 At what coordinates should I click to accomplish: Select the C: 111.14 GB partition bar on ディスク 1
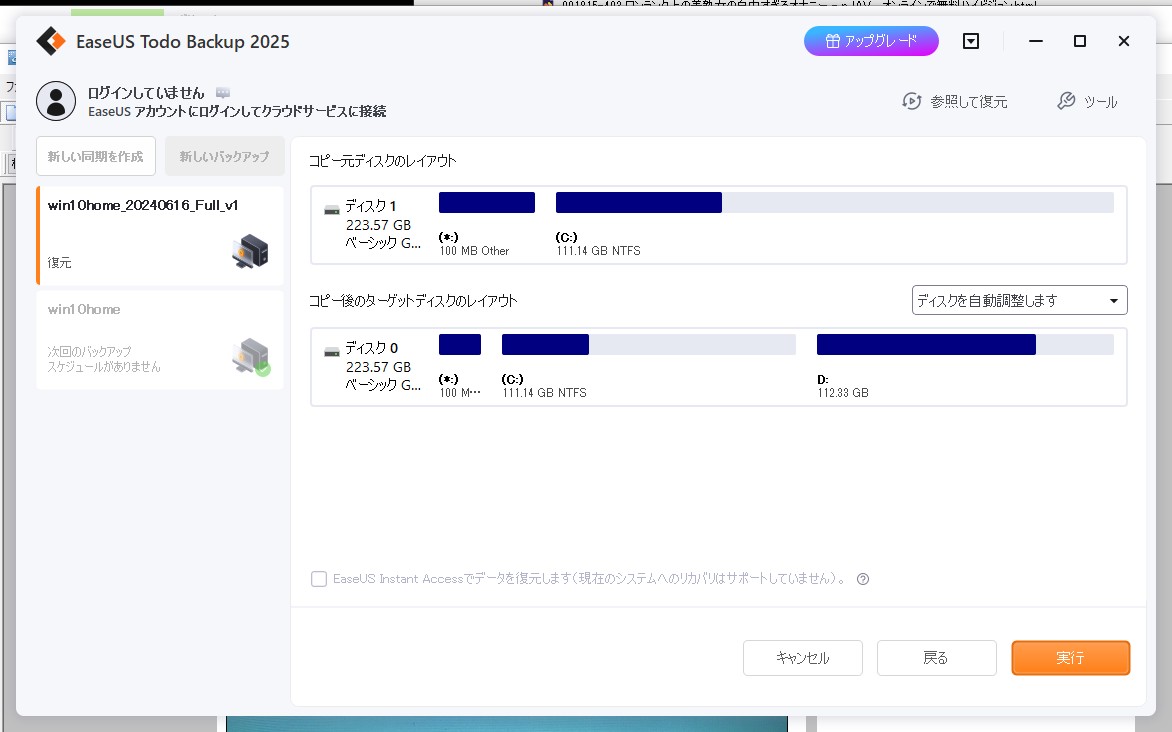coord(835,203)
